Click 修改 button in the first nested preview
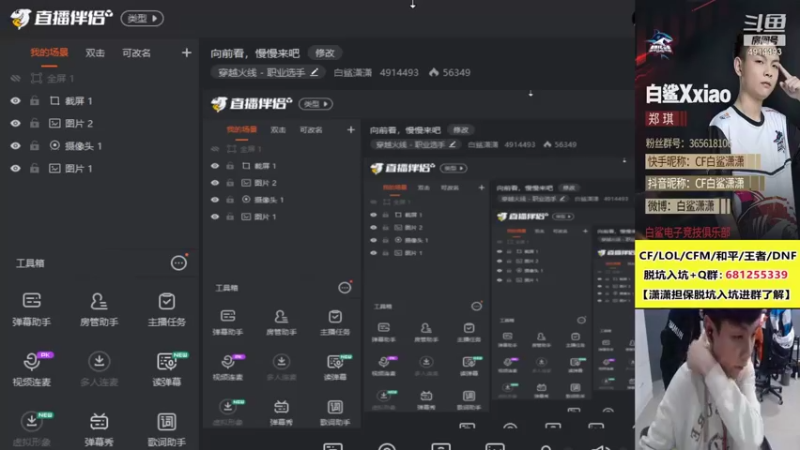800x450 pixels. point(461,130)
